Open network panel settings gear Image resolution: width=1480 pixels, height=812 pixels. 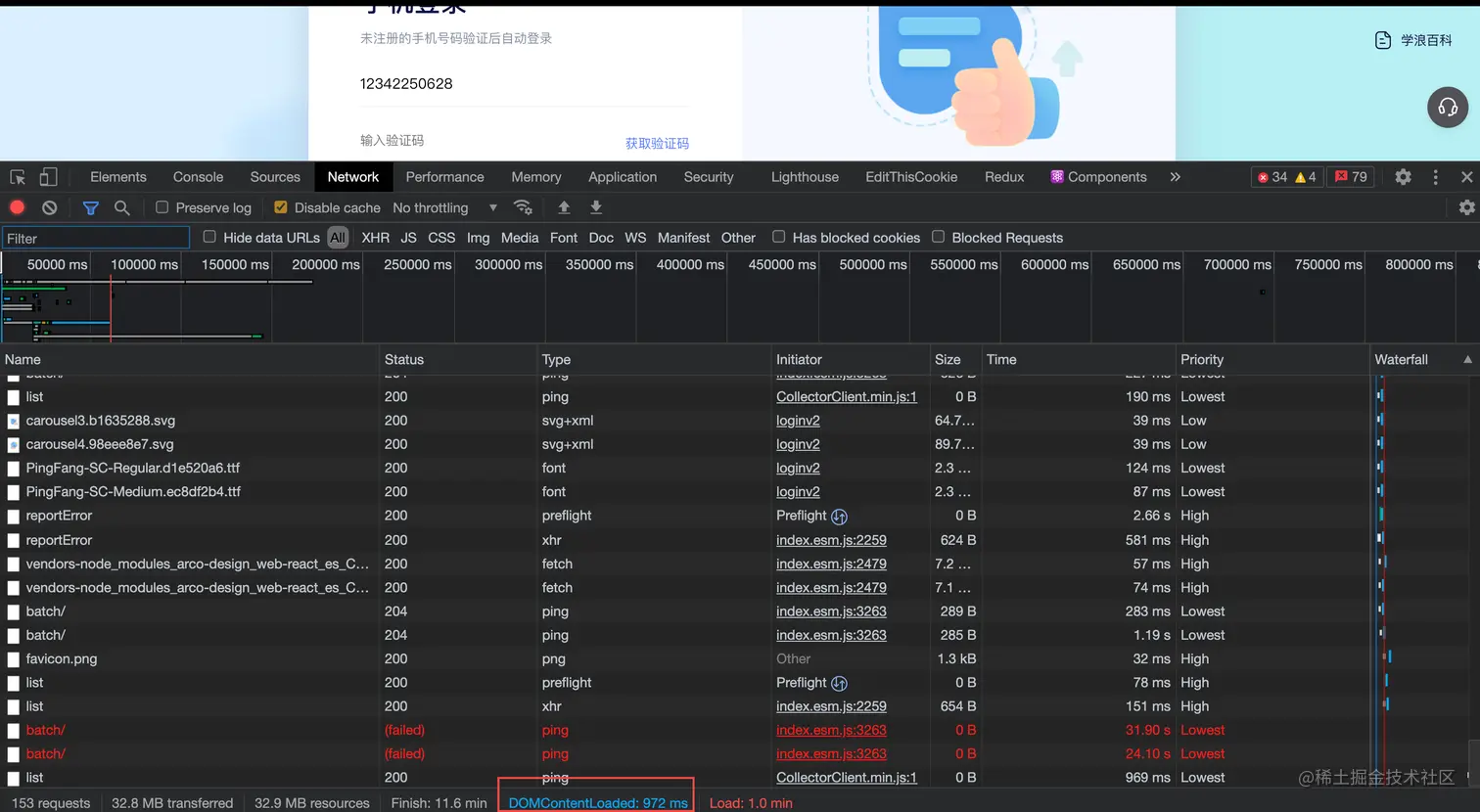click(x=1466, y=207)
